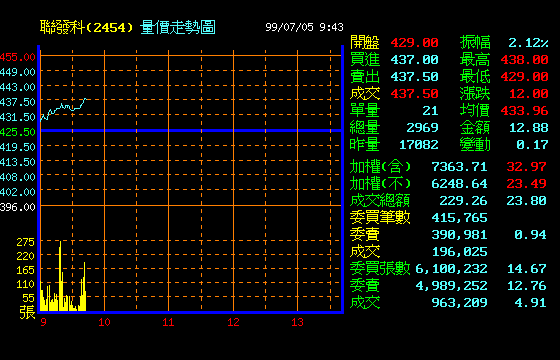Select the 最低 low price label
This screenshot has height=360, width=560.
click(x=475, y=76)
